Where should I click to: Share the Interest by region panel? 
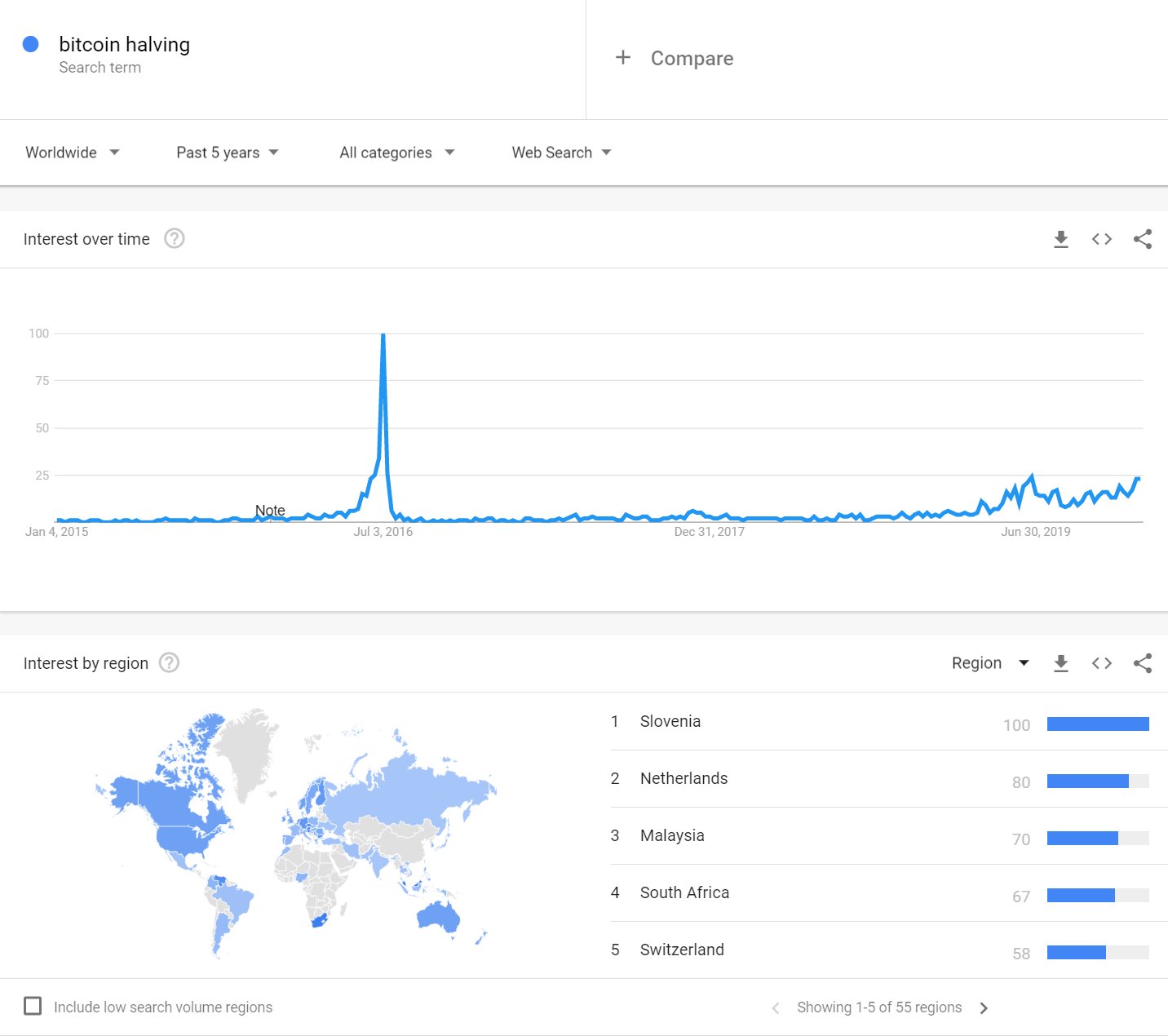[1142, 663]
